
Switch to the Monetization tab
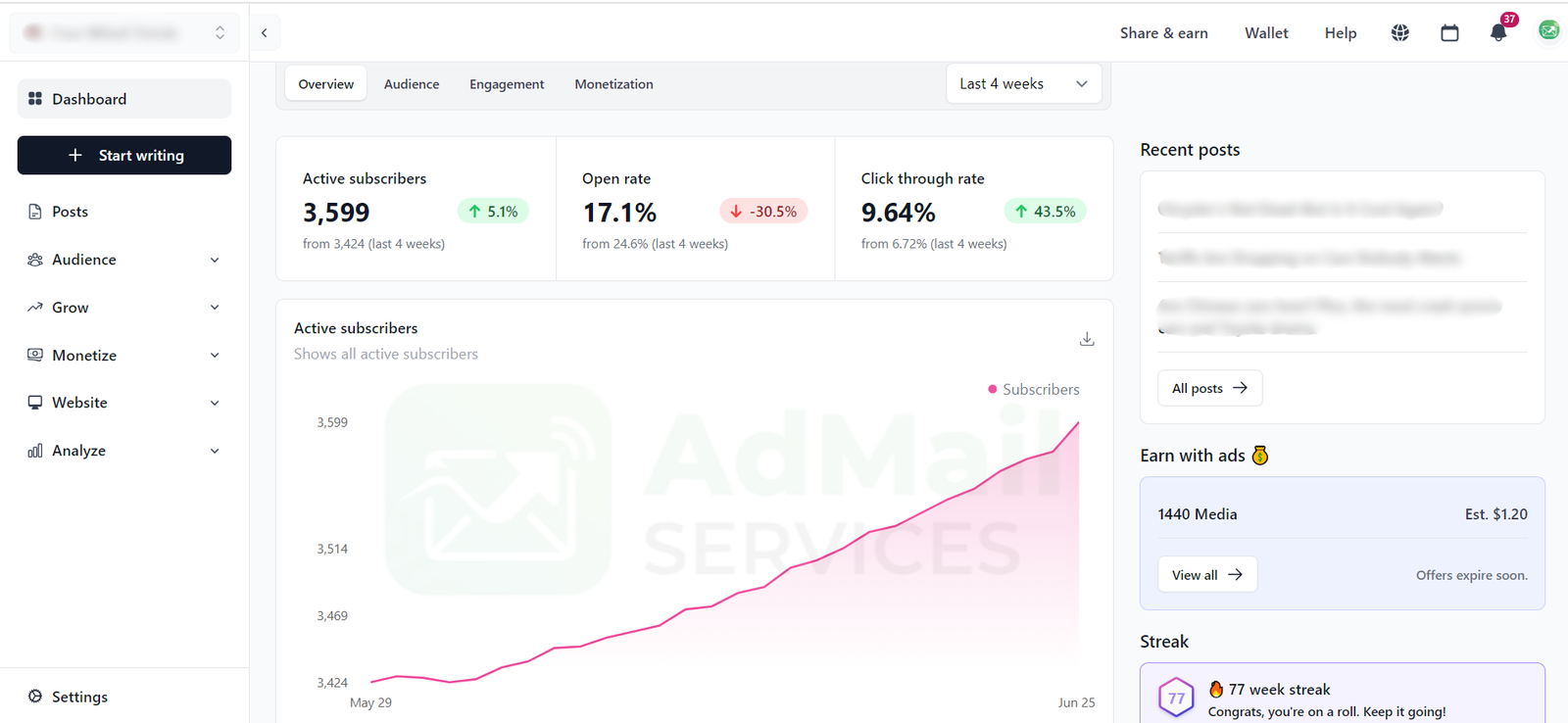point(613,84)
